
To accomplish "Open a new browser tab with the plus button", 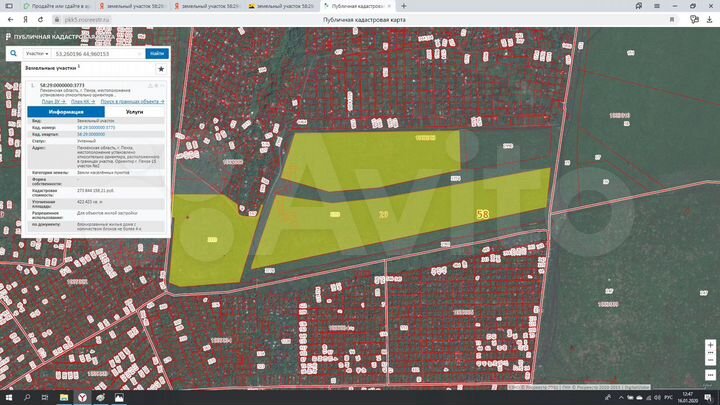I will (x=405, y=6).
